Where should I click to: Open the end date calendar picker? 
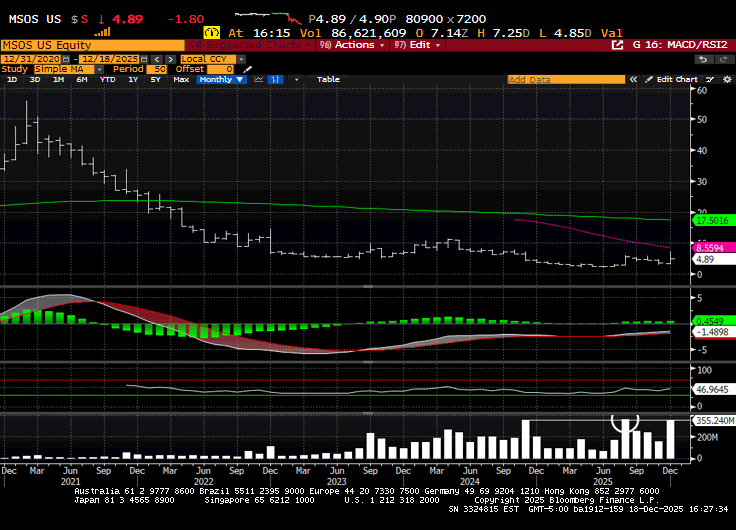144,59
